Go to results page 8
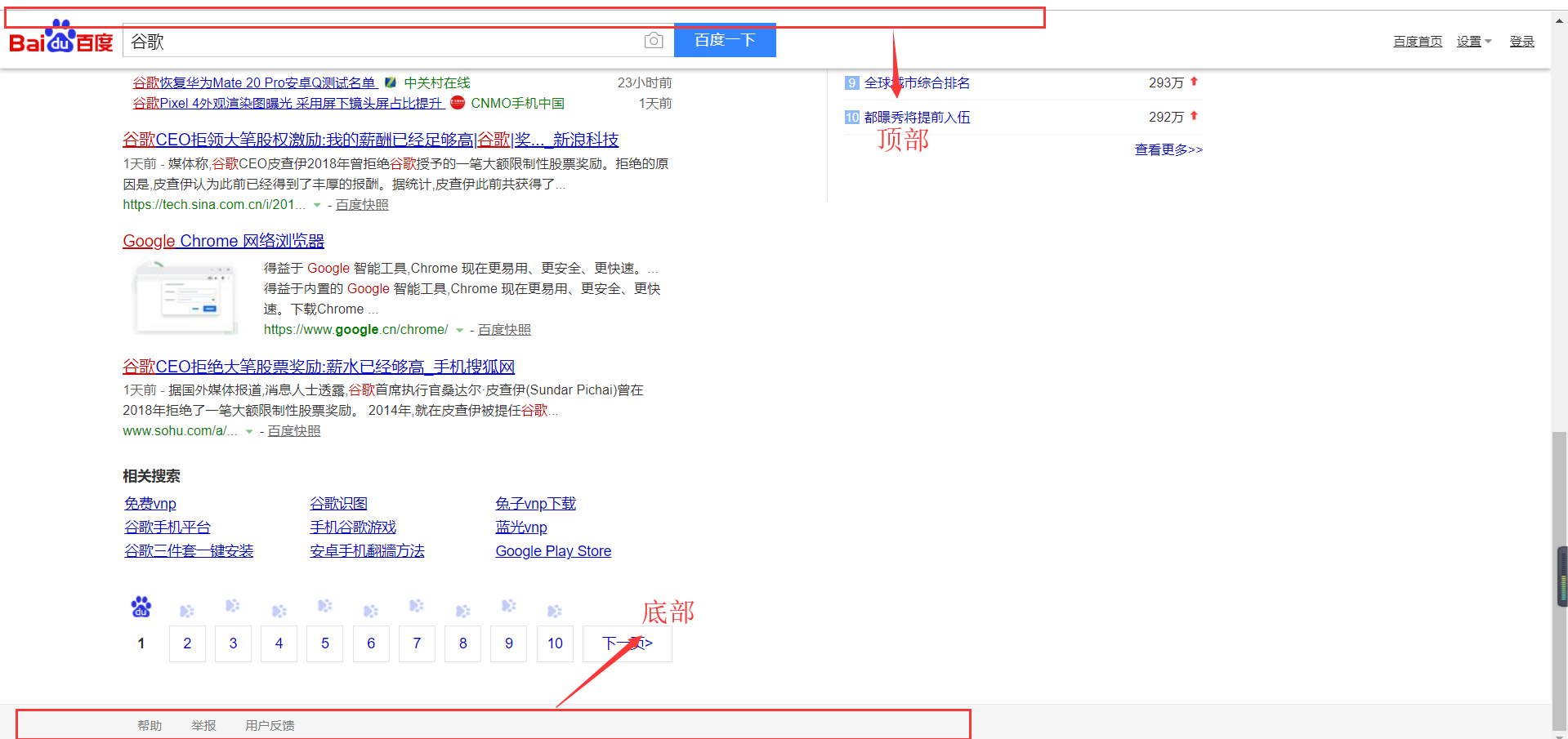The height and width of the screenshot is (739, 1568). [x=463, y=643]
